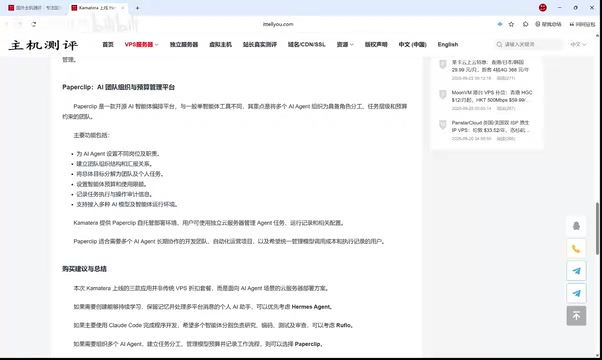The height and width of the screenshot is (360, 602).
Task: Click the 购买建议与总结 heading
Action: point(84,269)
